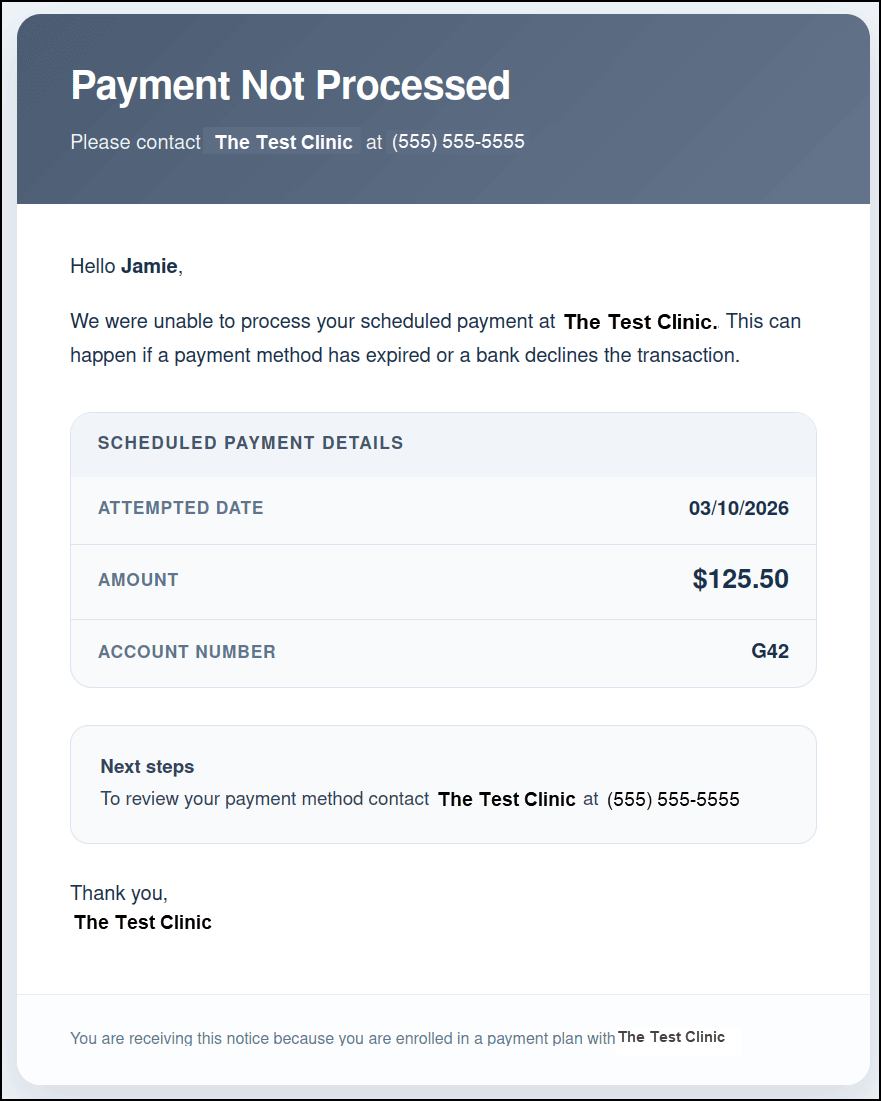The width and height of the screenshot is (881, 1101).
Task: Click the "Next steps" heading
Action: pyautogui.click(x=147, y=767)
